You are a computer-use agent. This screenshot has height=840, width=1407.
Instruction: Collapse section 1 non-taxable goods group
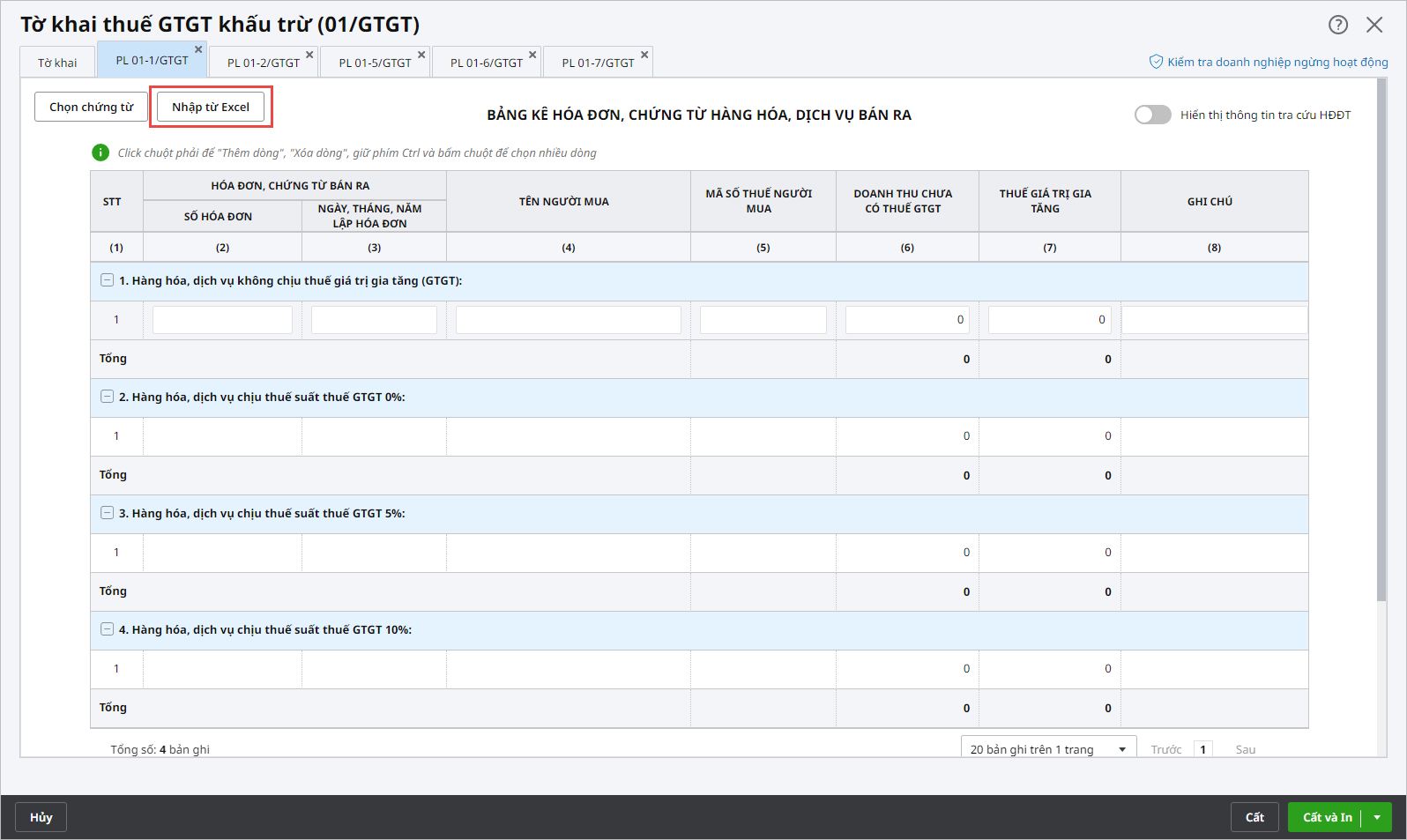point(107,280)
